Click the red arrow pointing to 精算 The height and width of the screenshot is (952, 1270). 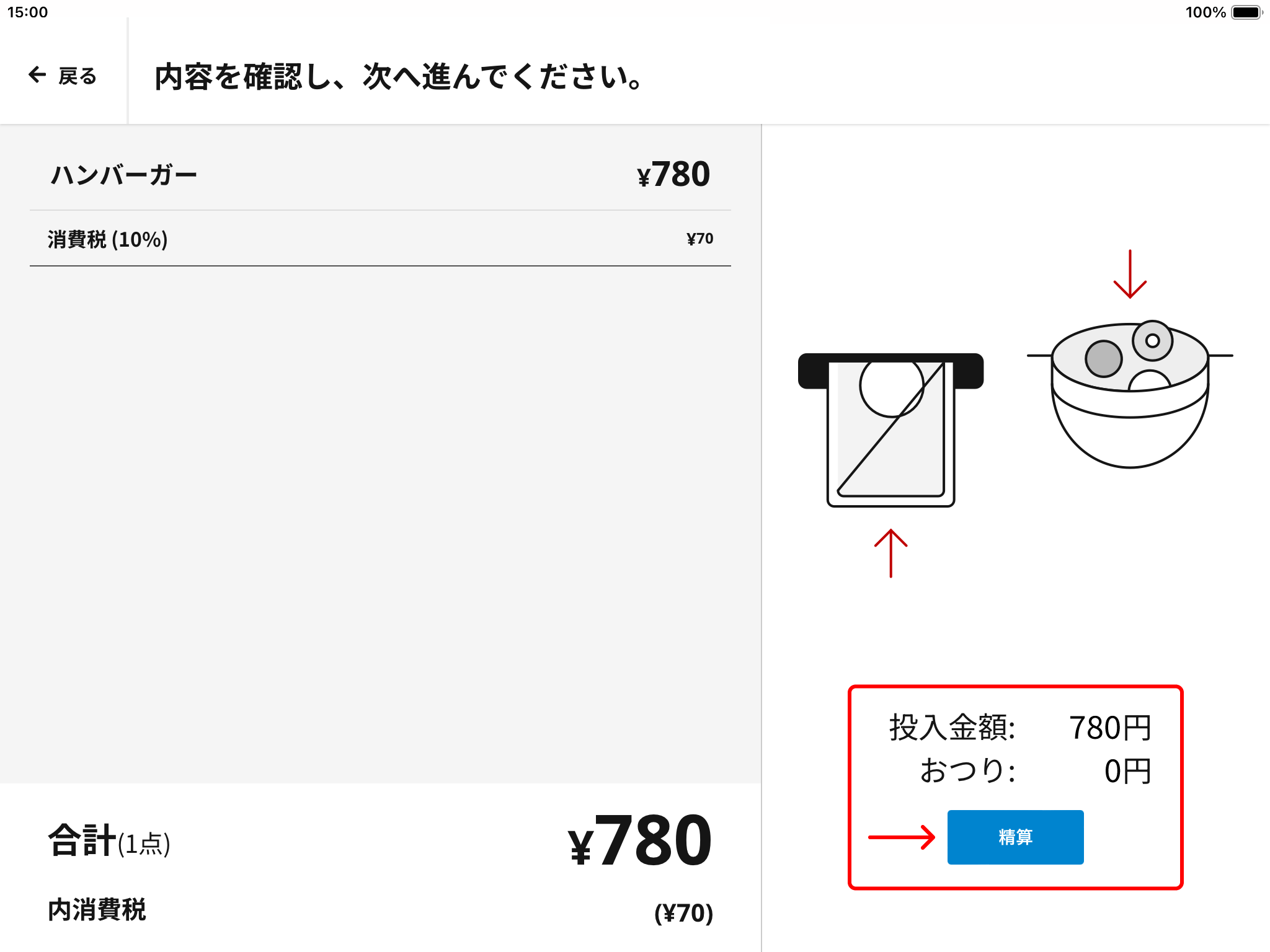[902, 837]
